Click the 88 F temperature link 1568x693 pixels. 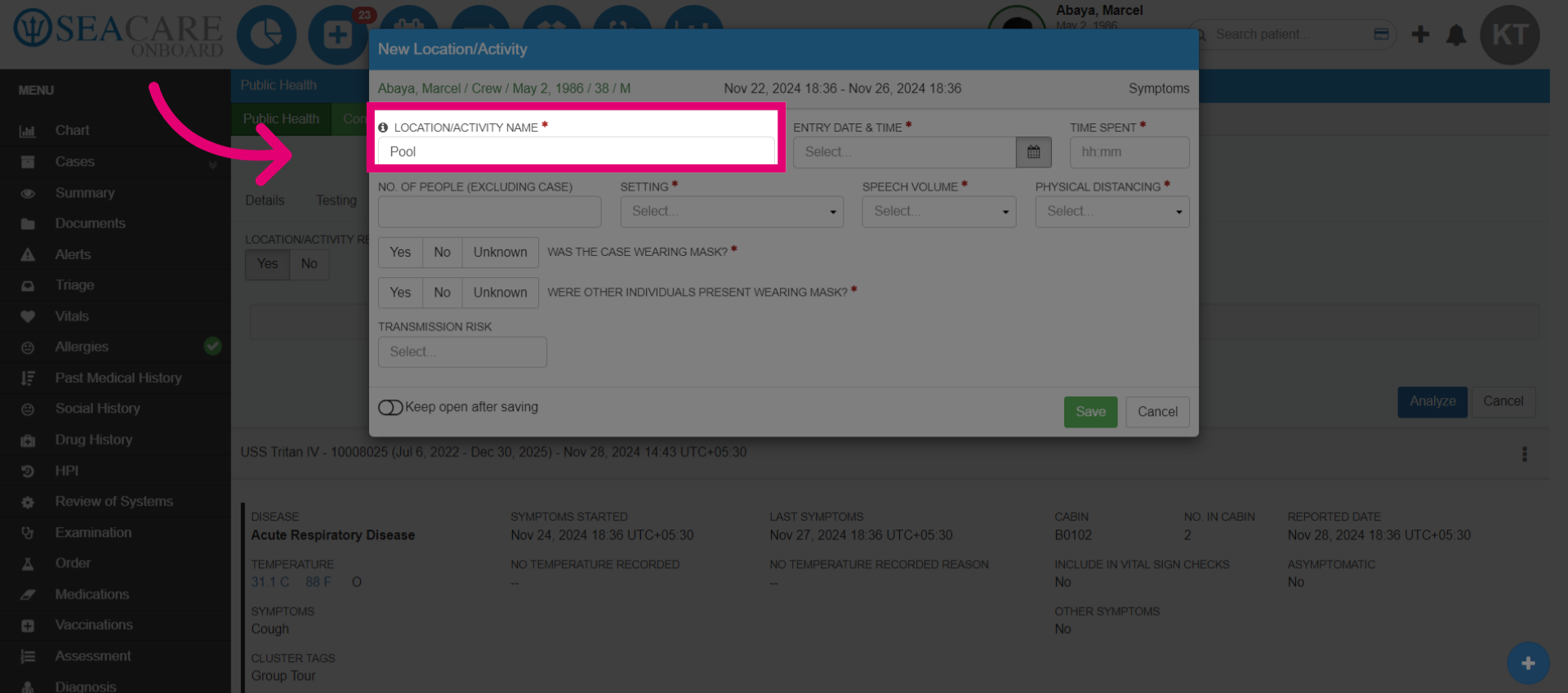tap(318, 583)
